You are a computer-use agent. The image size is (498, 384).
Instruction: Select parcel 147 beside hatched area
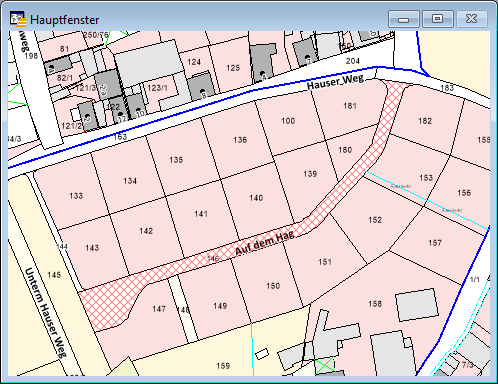pyautogui.click(x=159, y=309)
